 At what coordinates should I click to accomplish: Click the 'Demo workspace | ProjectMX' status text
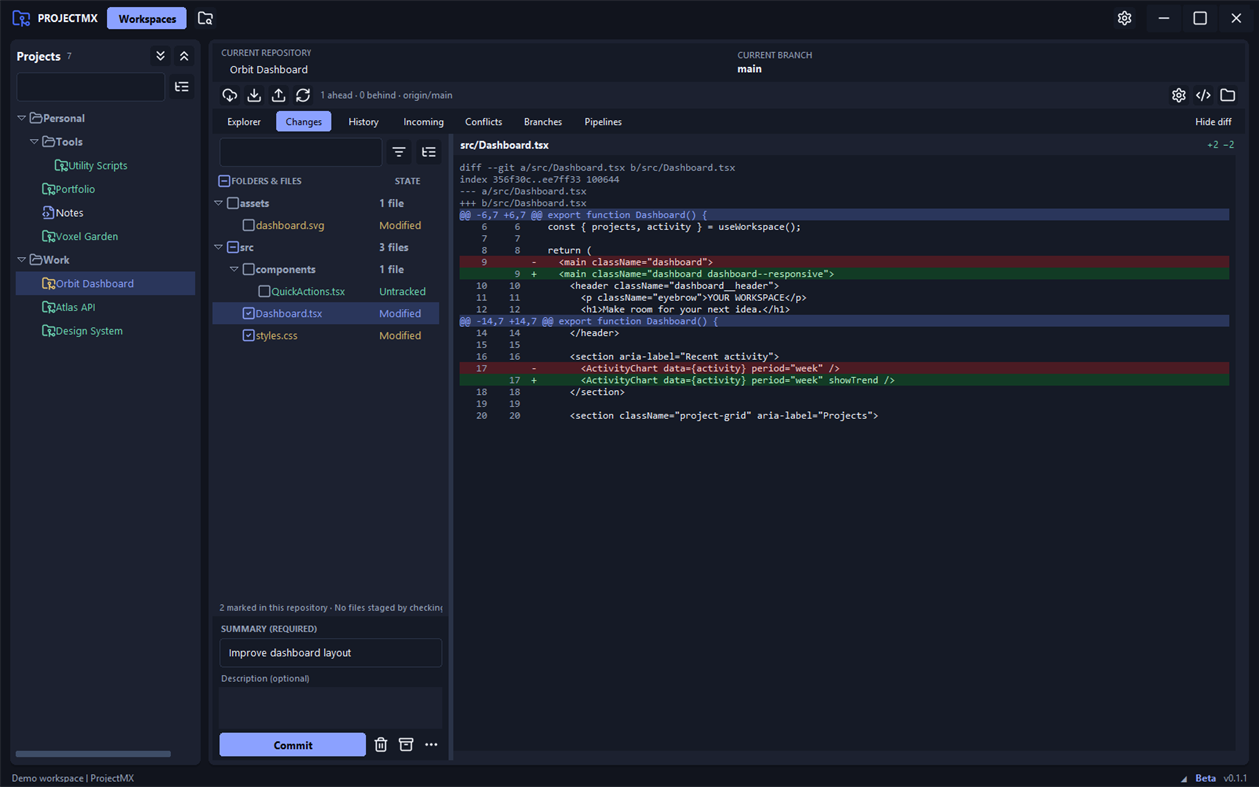click(x=73, y=778)
